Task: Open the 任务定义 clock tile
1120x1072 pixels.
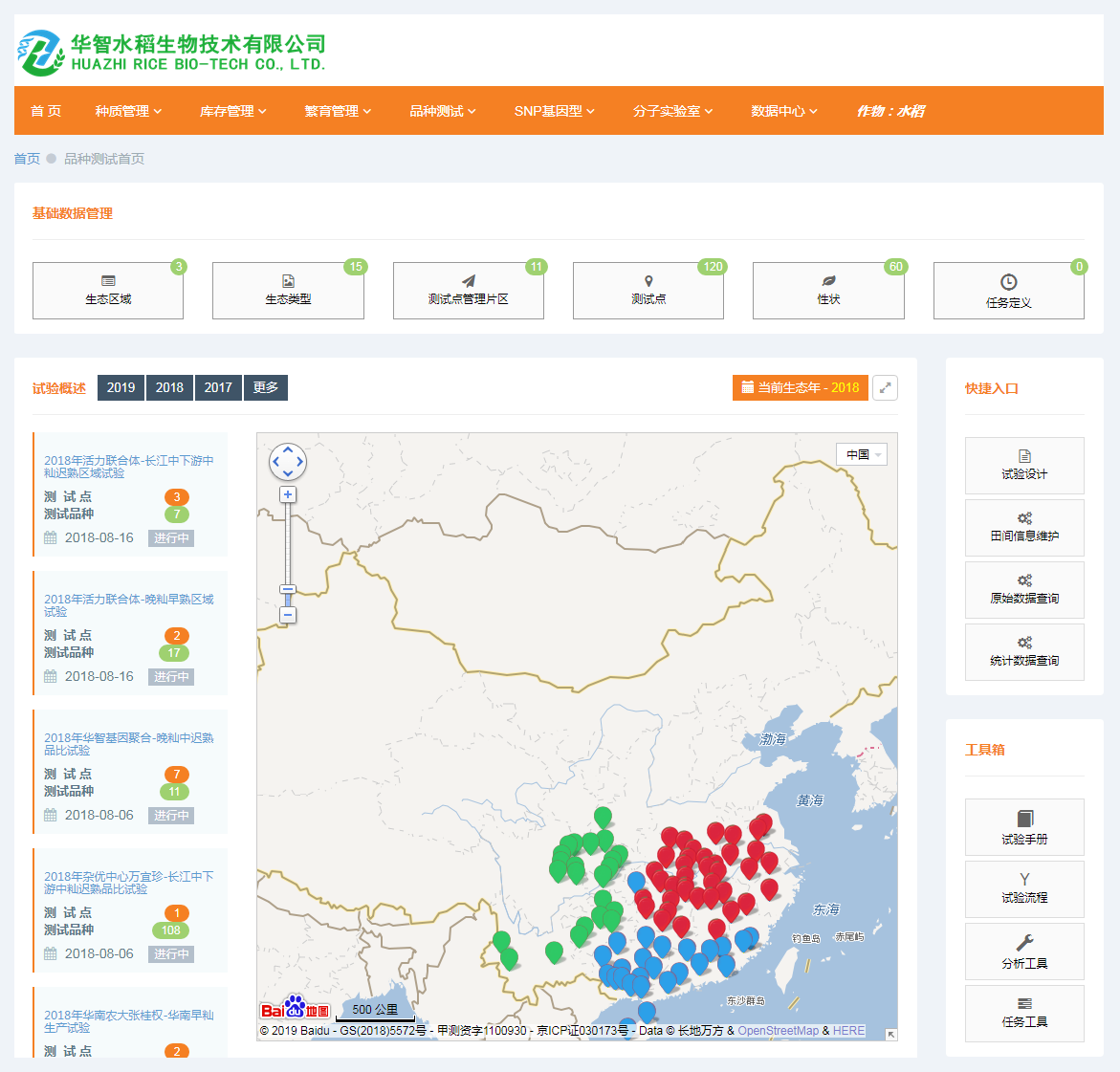Action: click(x=1008, y=291)
